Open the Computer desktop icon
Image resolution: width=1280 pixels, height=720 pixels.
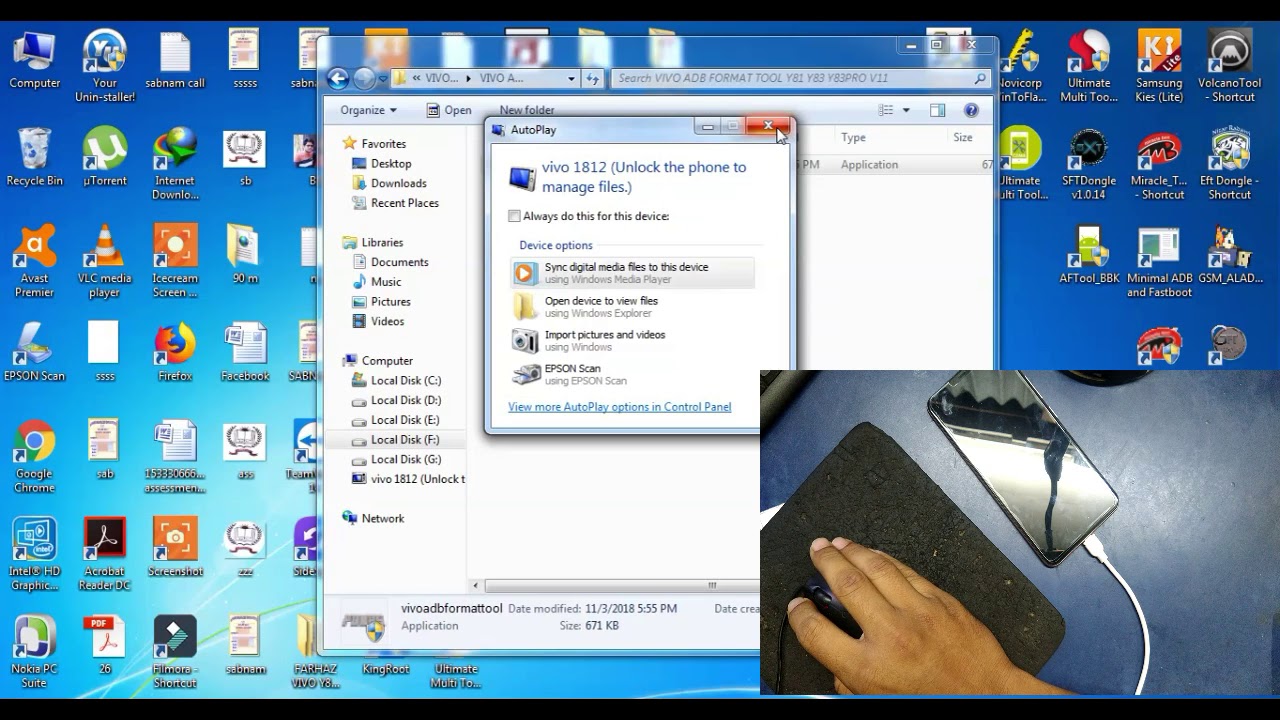34,60
